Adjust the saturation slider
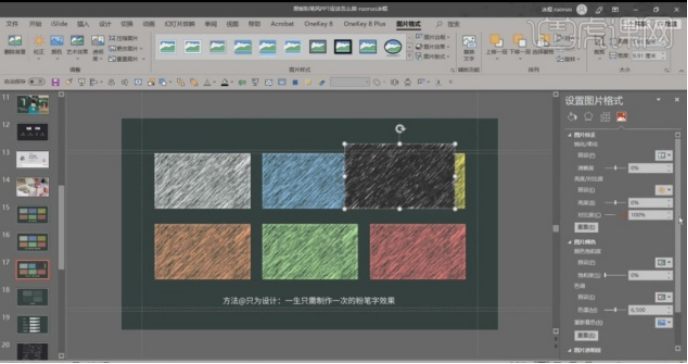 pos(615,275)
